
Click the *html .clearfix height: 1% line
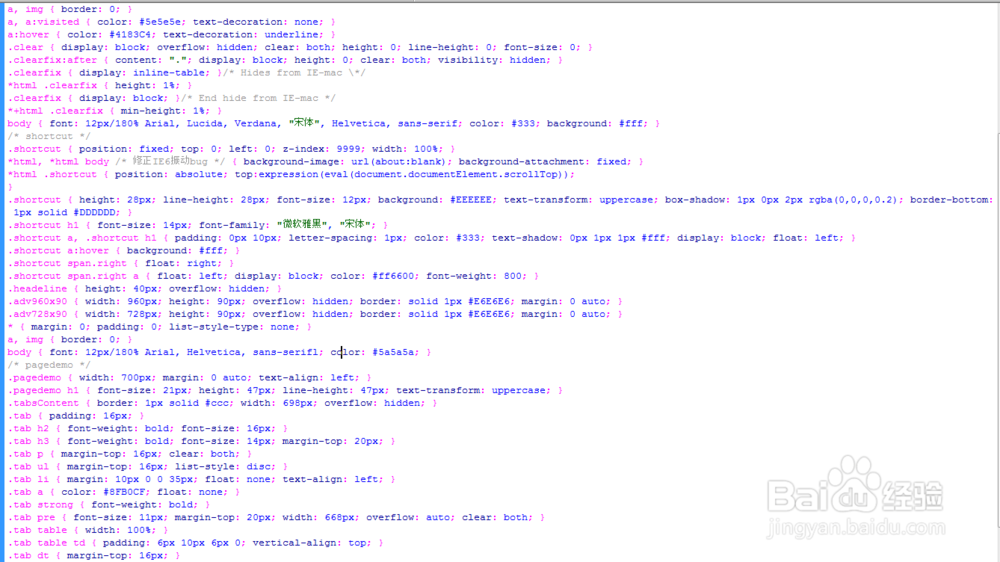(99, 85)
